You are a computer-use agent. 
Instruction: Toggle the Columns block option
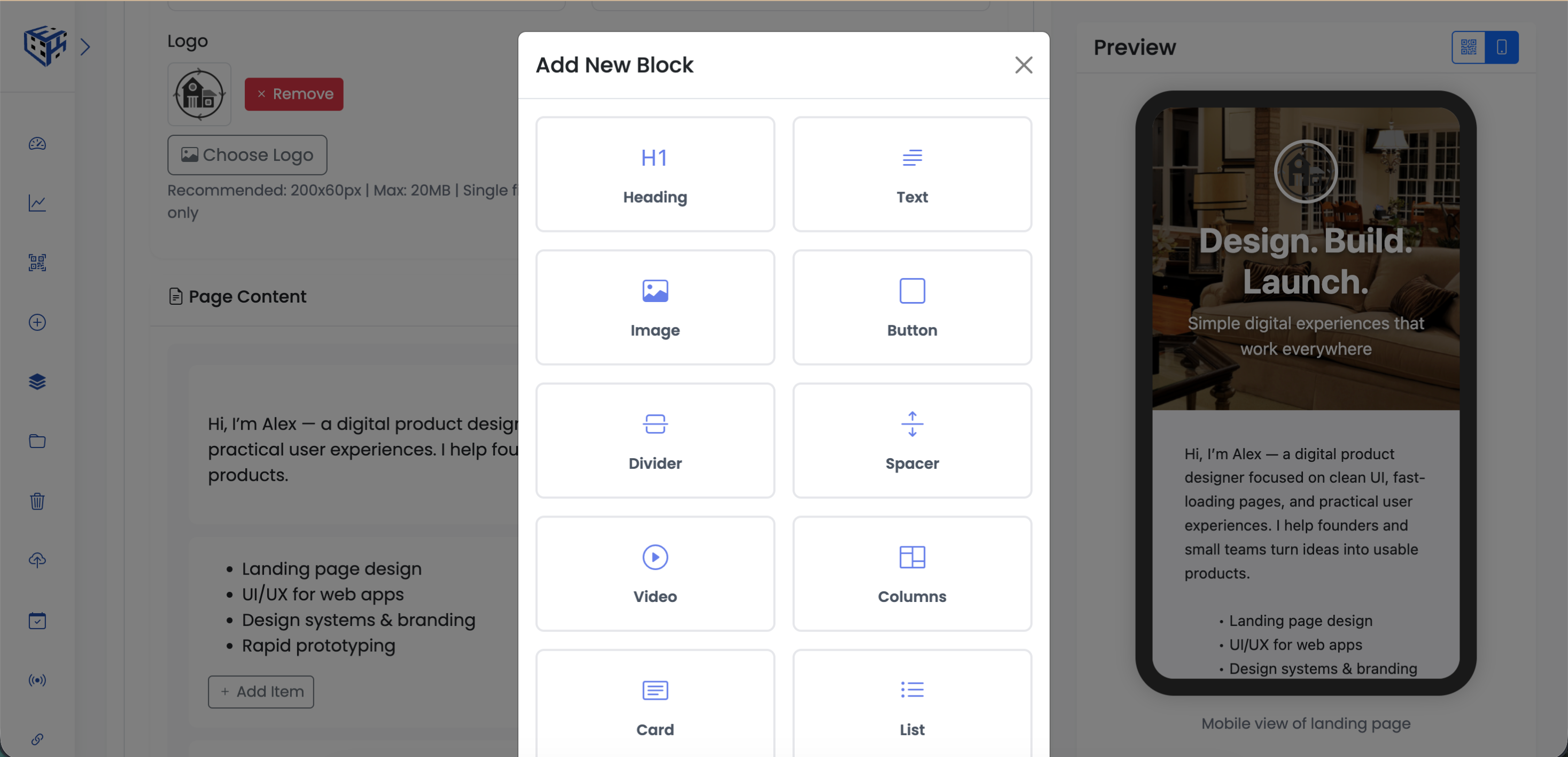pyautogui.click(x=911, y=573)
